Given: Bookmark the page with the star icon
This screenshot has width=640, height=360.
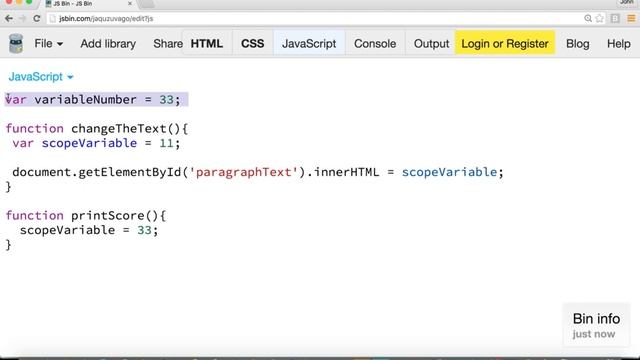Looking at the screenshot, I should [x=599, y=18].
